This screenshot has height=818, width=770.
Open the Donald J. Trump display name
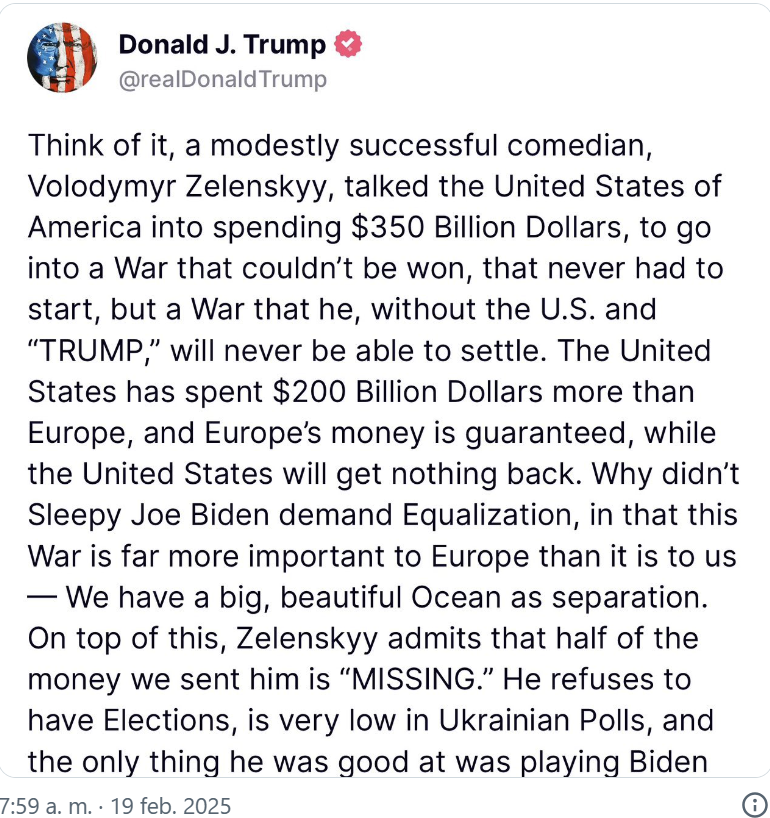pyautogui.click(x=222, y=44)
